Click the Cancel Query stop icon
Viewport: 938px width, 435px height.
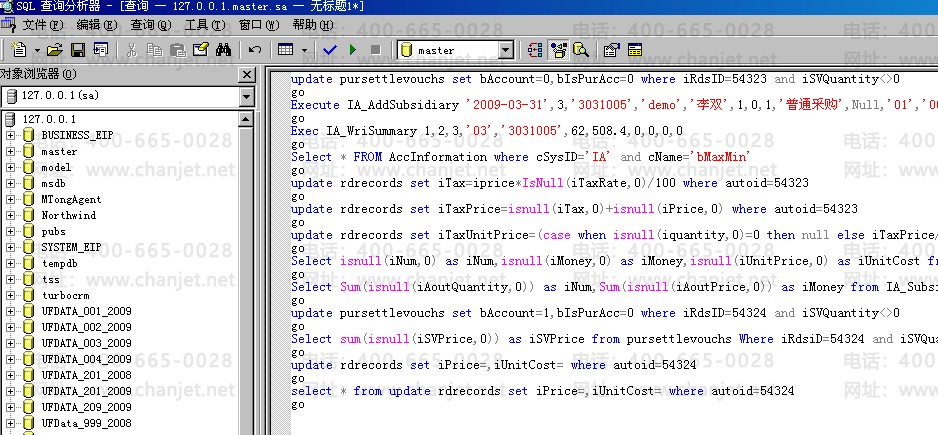(x=375, y=49)
